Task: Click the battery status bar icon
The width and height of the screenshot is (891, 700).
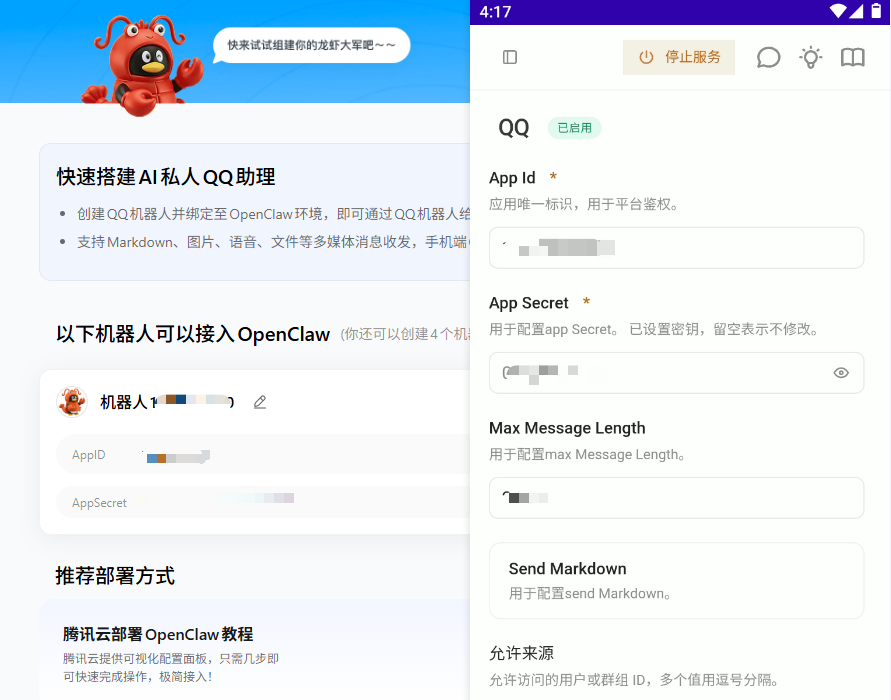Action: coord(876,11)
